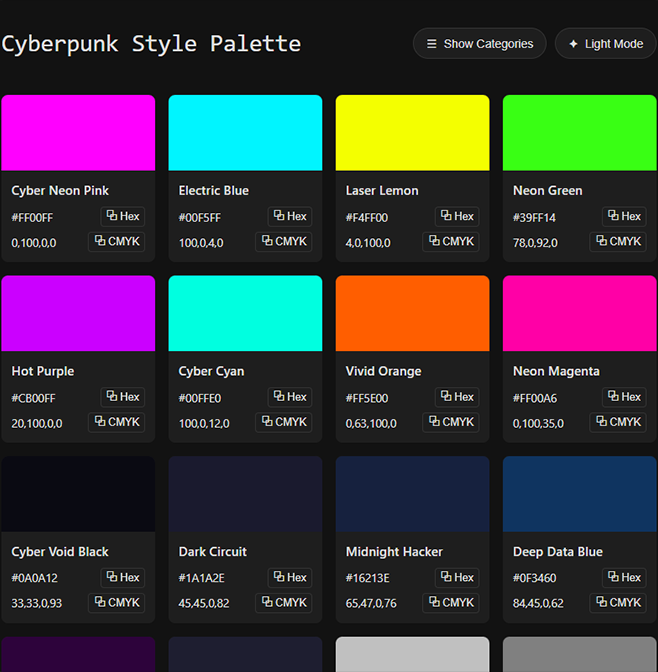Click the #F4FF00 hex value

(x=367, y=218)
